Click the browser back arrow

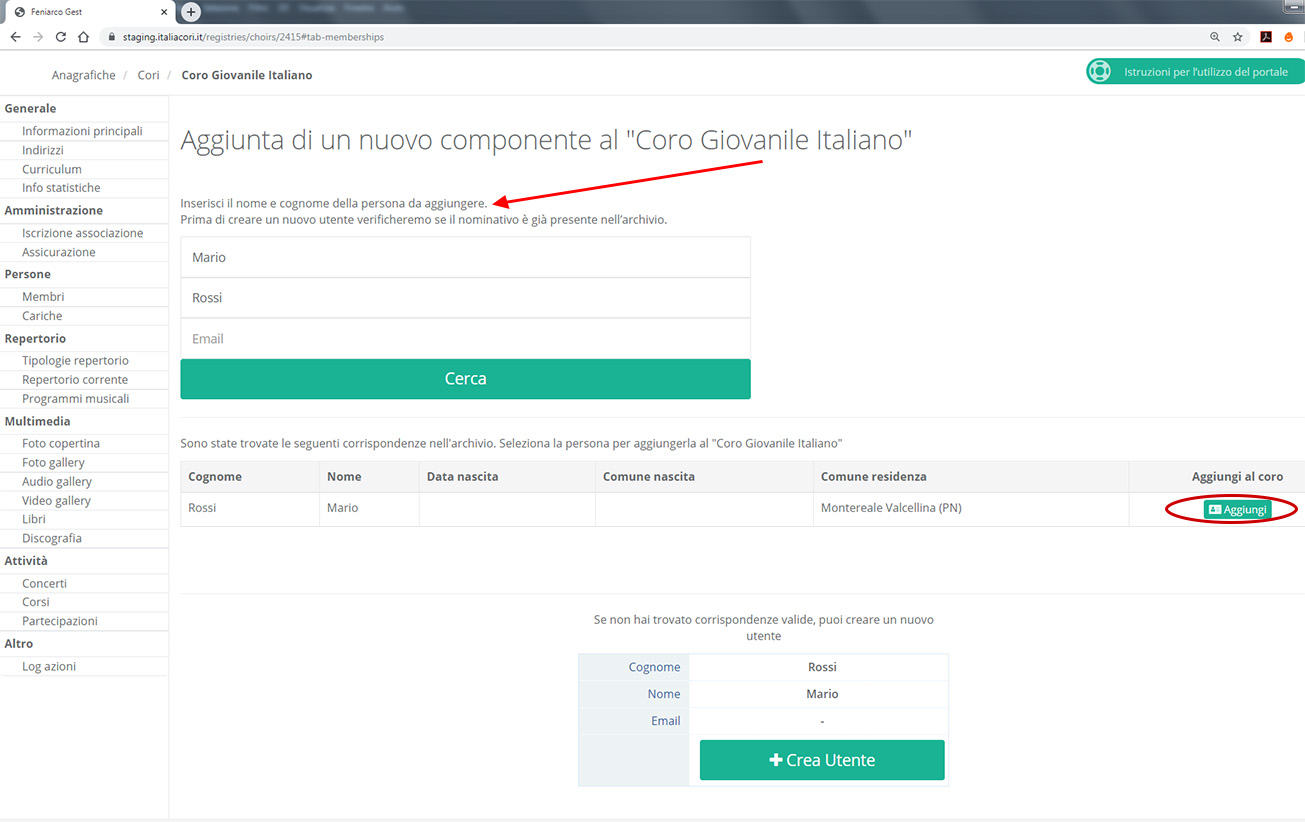click(x=15, y=37)
